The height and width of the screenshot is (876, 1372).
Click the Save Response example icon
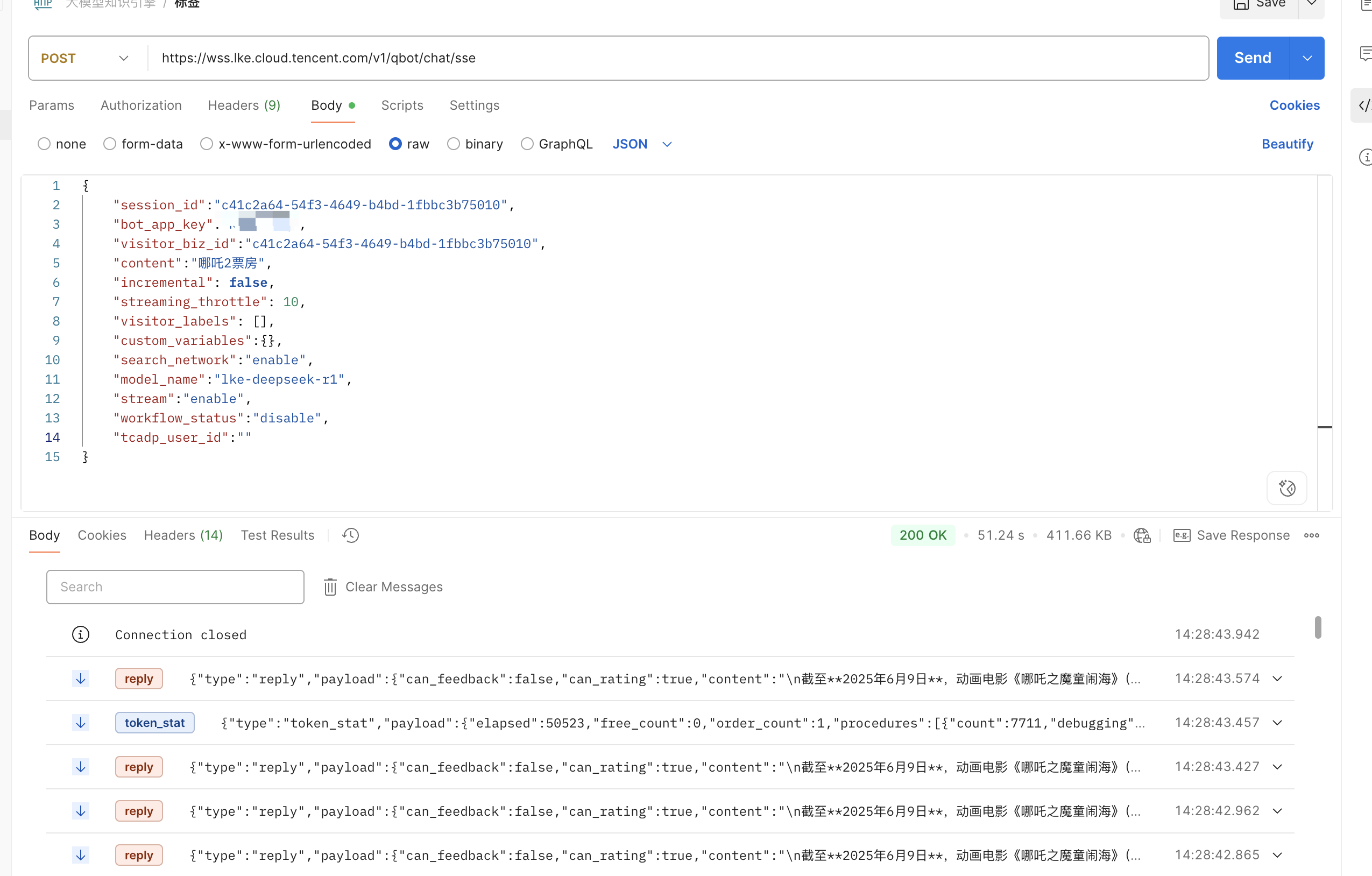1182,535
